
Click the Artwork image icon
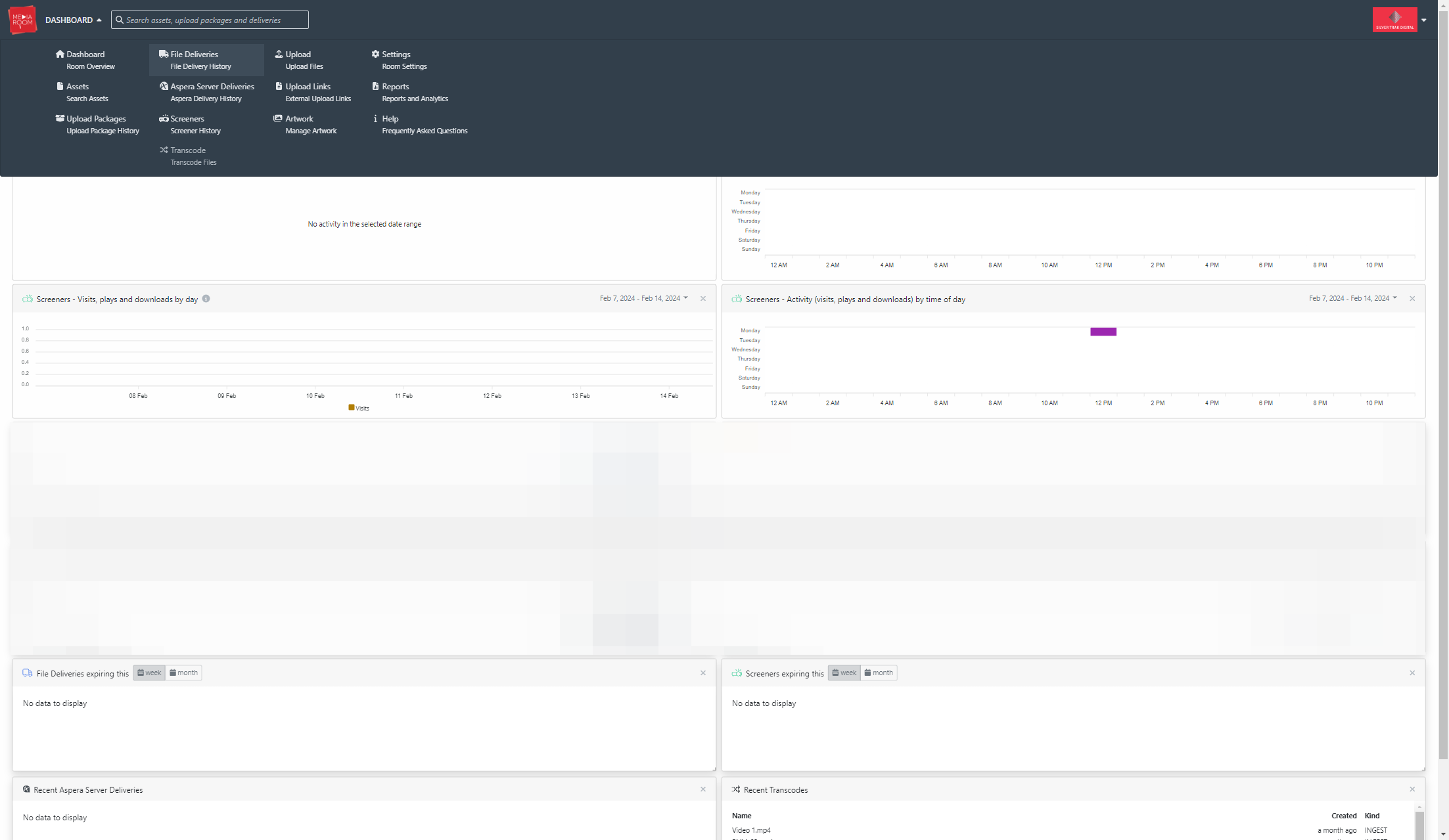[278, 118]
